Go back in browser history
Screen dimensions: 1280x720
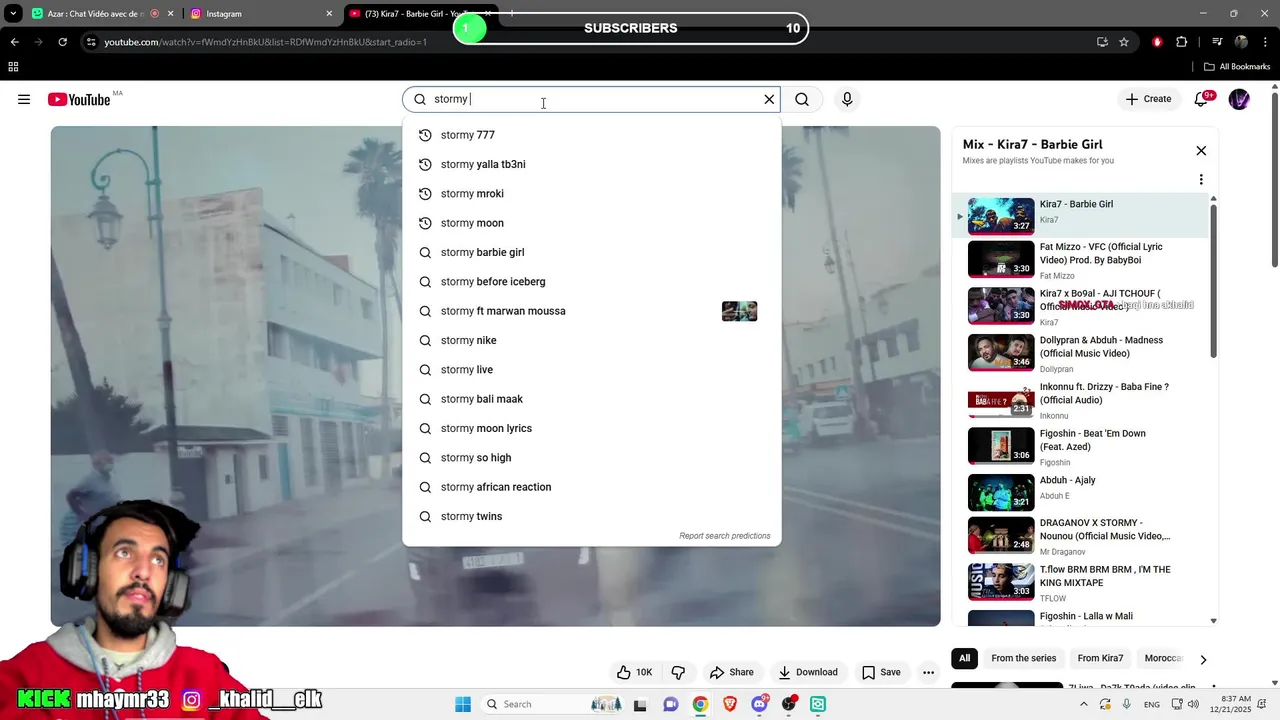14,42
